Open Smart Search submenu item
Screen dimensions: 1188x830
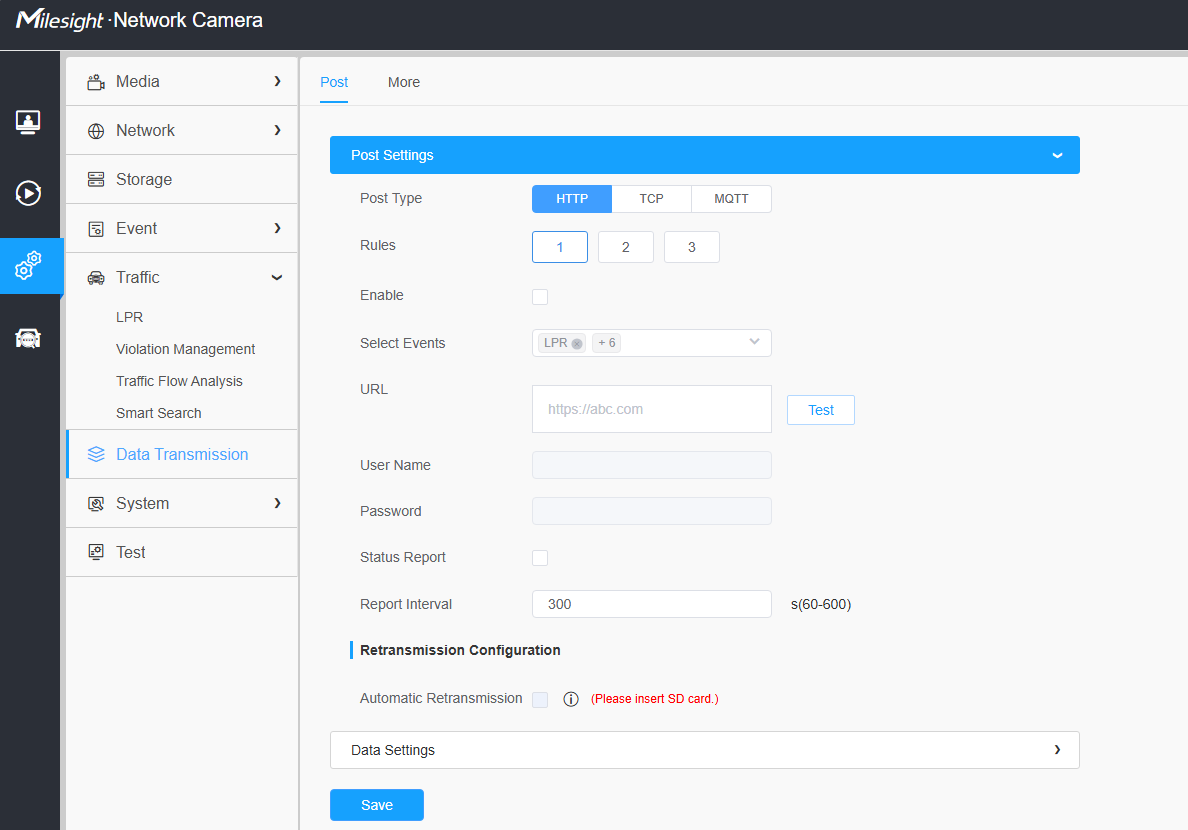click(159, 413)
